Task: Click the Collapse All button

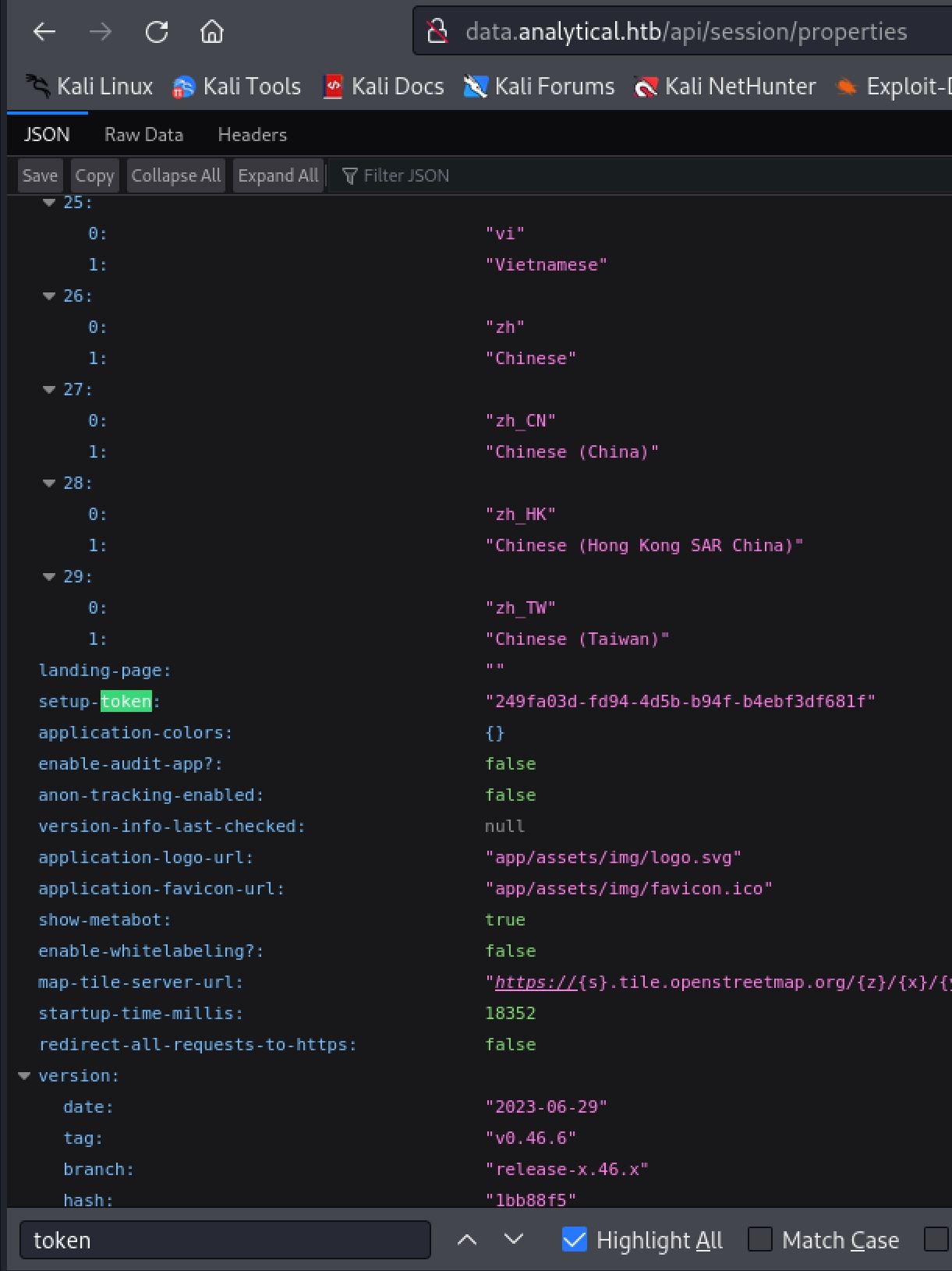Action: pos(175,175)
